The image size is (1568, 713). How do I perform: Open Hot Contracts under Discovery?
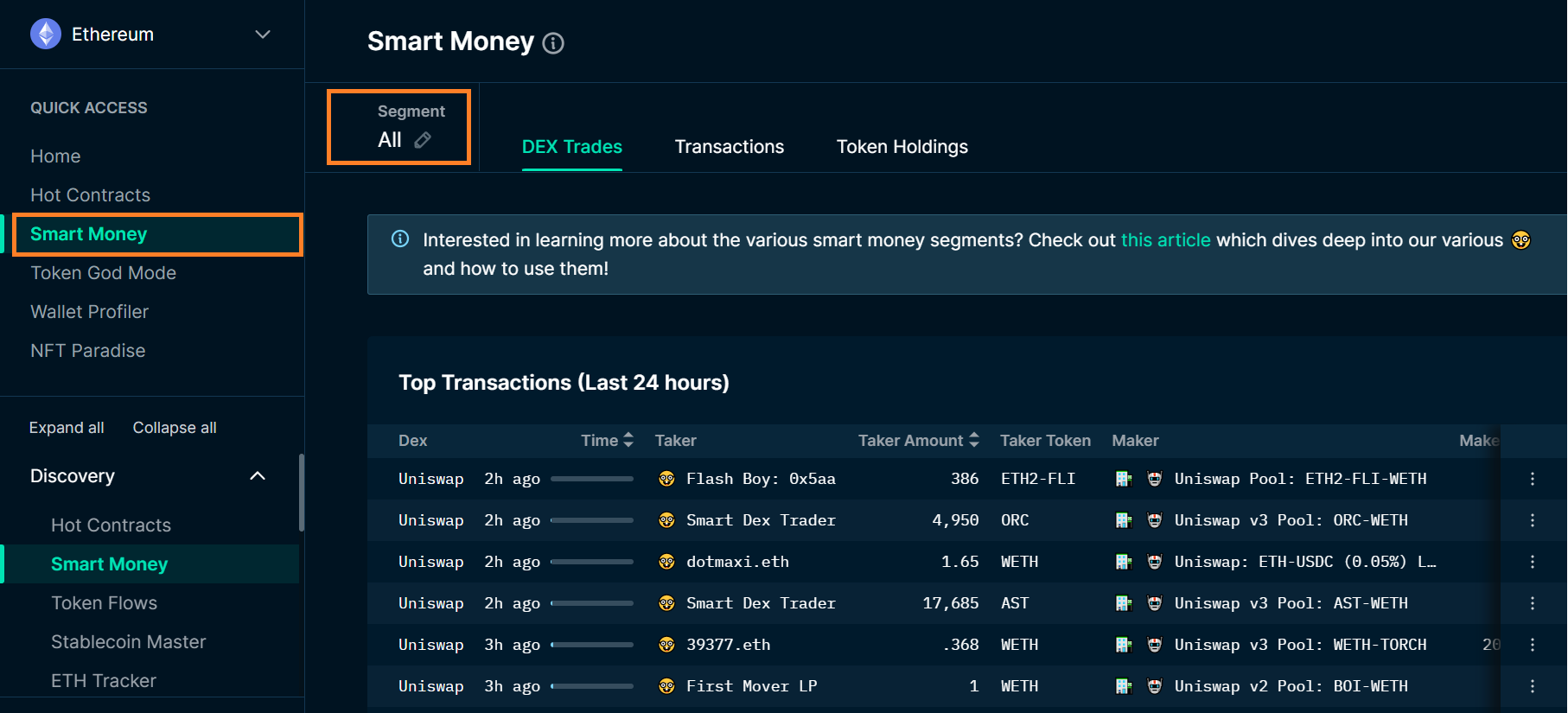(112, 525)
